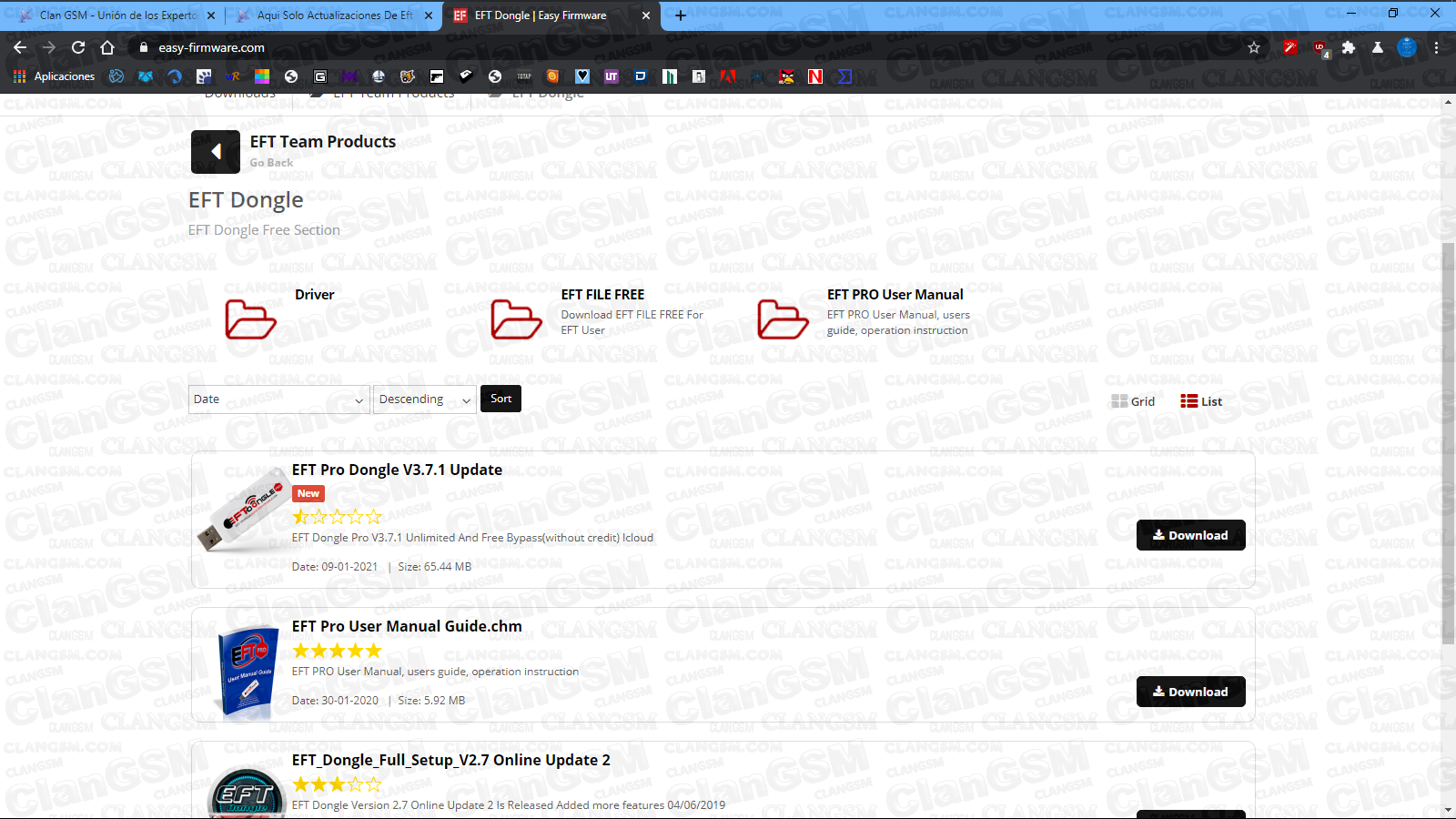Close the Clan GSM tab

(211, 15)
